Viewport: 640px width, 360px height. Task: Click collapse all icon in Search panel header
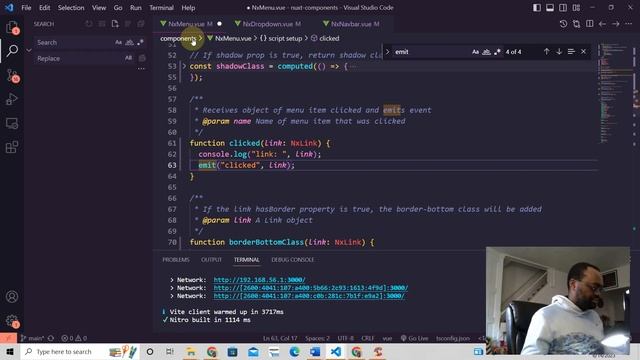point(141,24)
